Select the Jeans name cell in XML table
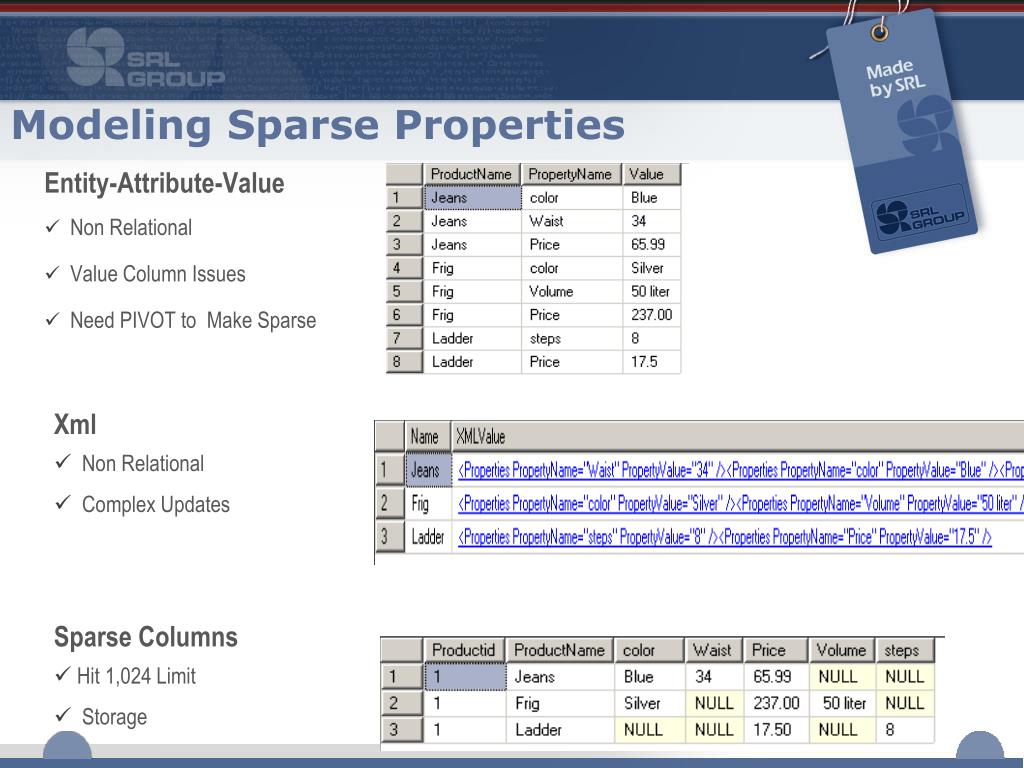Image resolution: width=1024 pixels, height=768 pixels. 428,470
